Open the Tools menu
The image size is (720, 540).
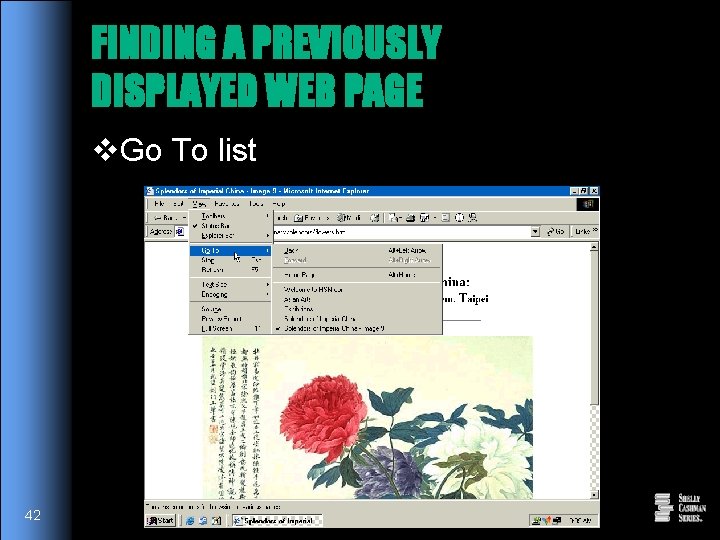point(256,204)
